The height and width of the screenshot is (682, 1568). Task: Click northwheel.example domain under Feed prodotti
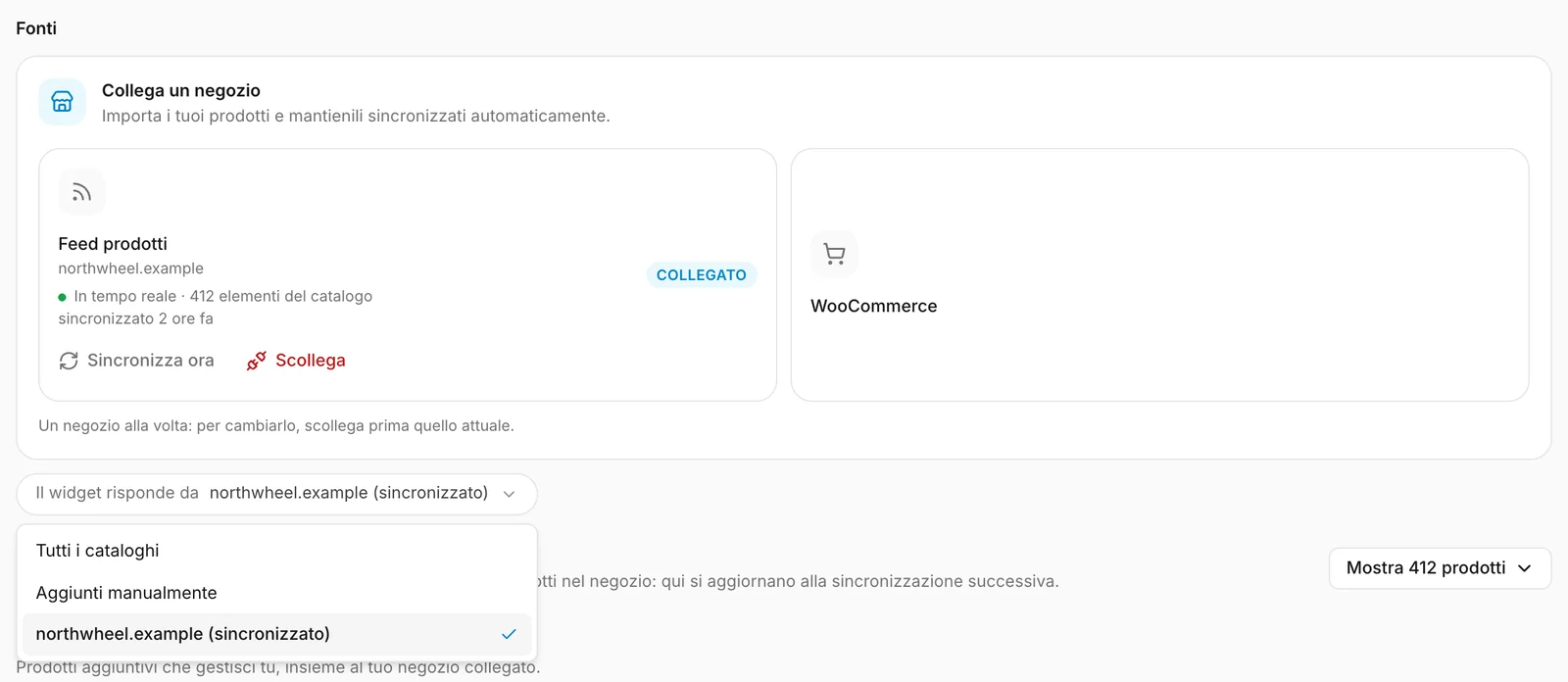(x=131, y=268)
